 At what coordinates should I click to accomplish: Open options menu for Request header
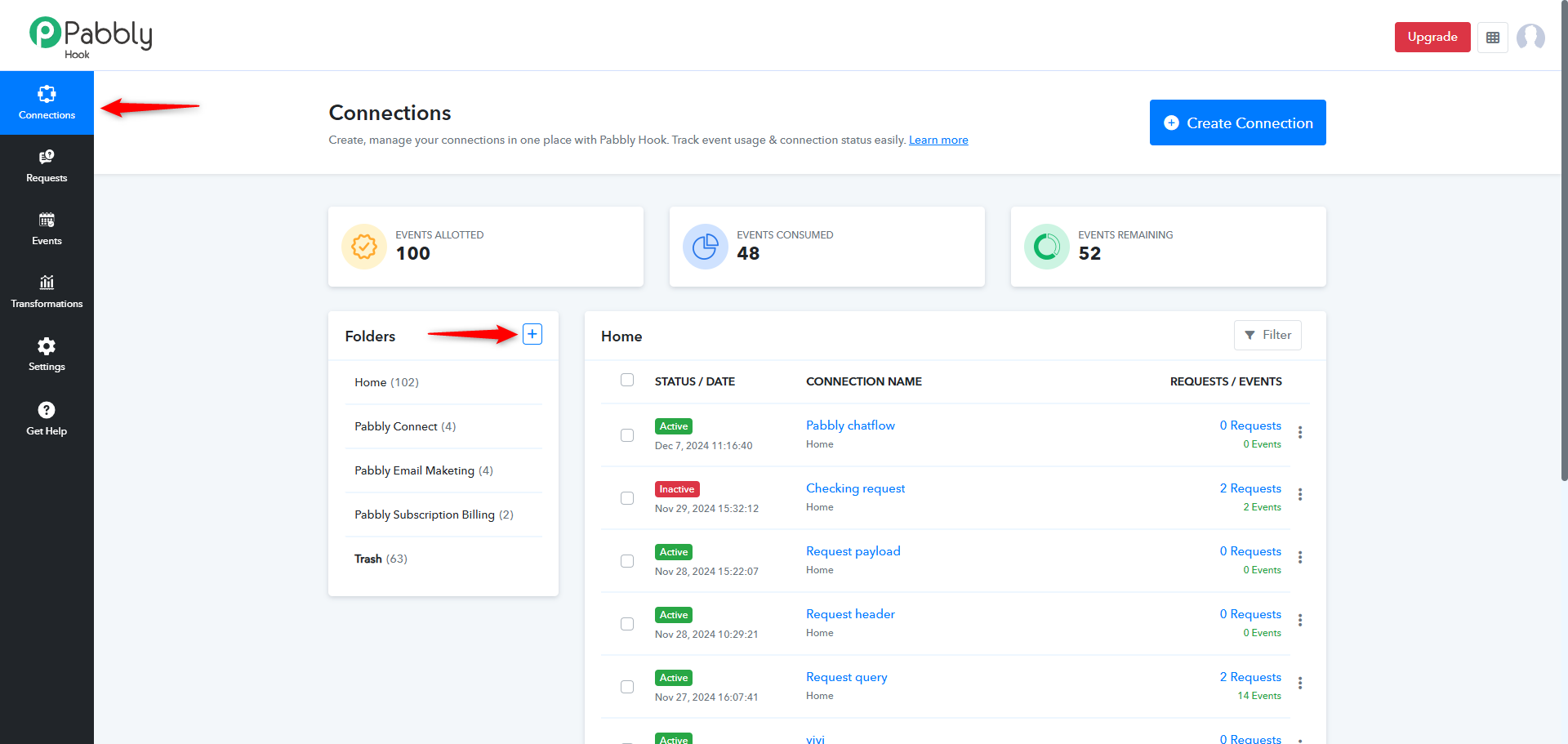pyautogui.click(x=1300, y=621)
